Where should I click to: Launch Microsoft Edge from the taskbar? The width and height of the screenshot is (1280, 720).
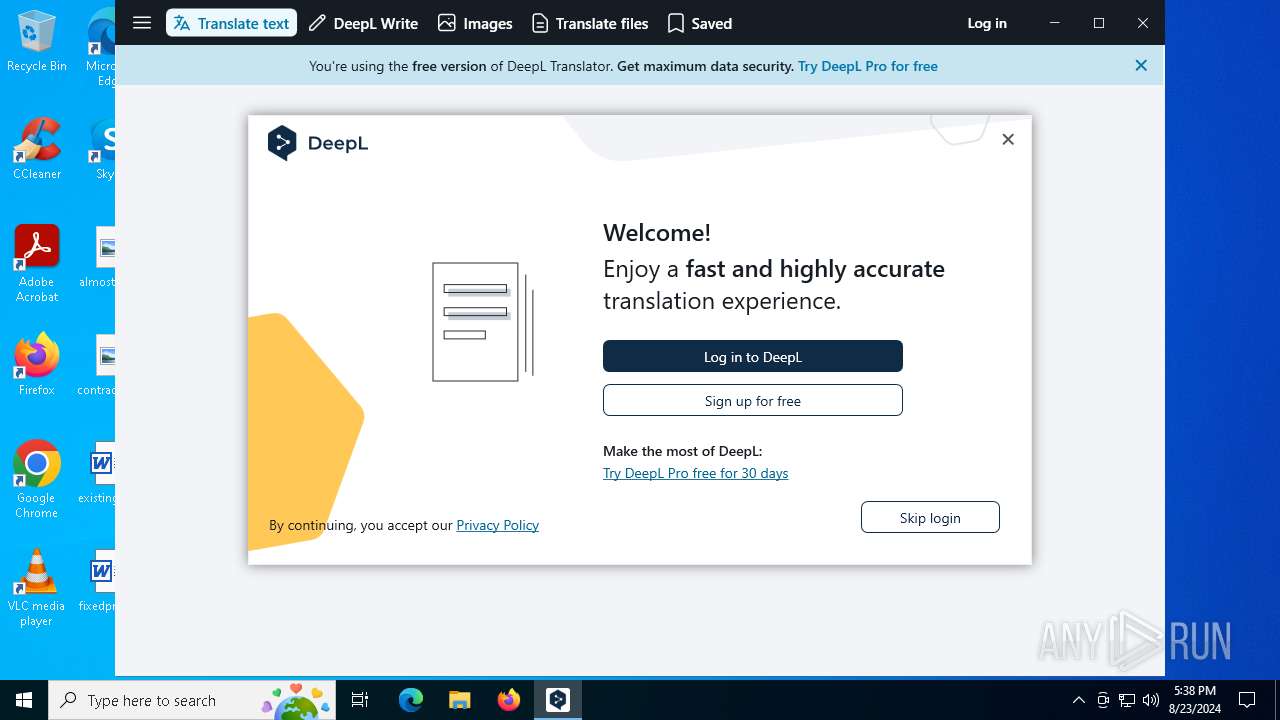(x=411, y=700)
